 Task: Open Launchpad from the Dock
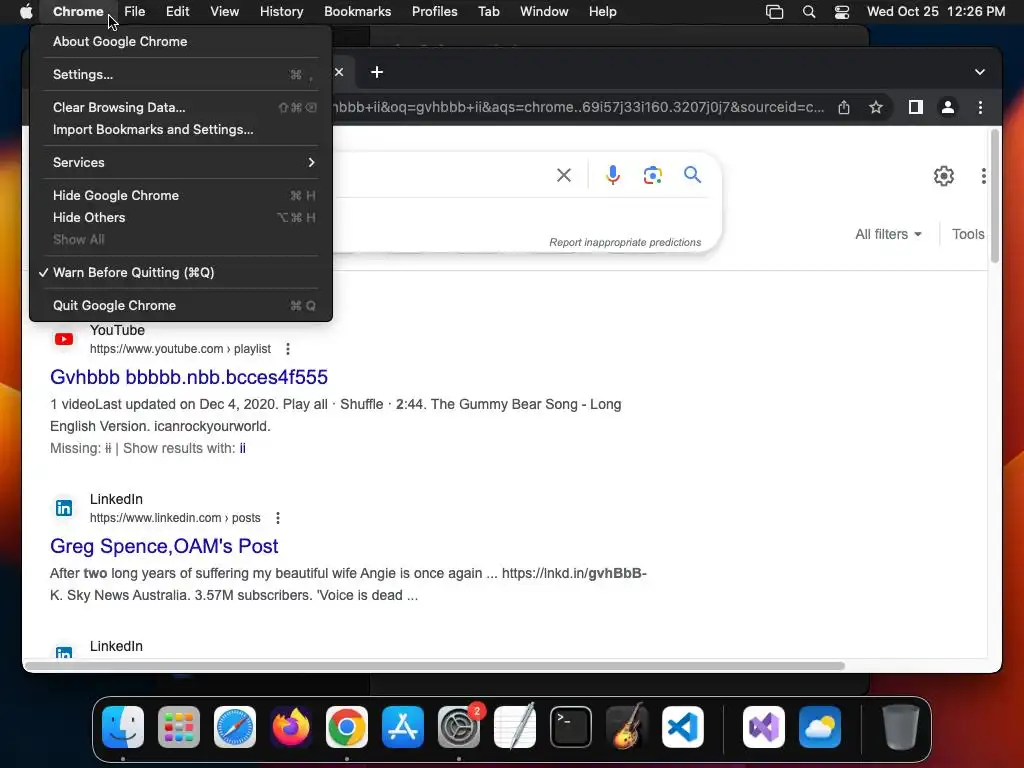(179, 727)
